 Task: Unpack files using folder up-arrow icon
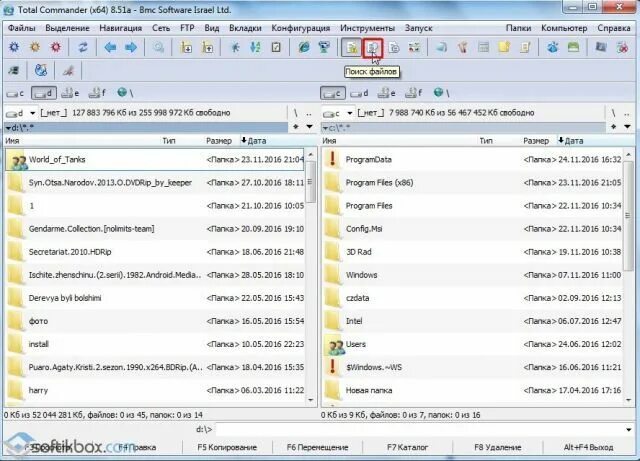[207, 47]
